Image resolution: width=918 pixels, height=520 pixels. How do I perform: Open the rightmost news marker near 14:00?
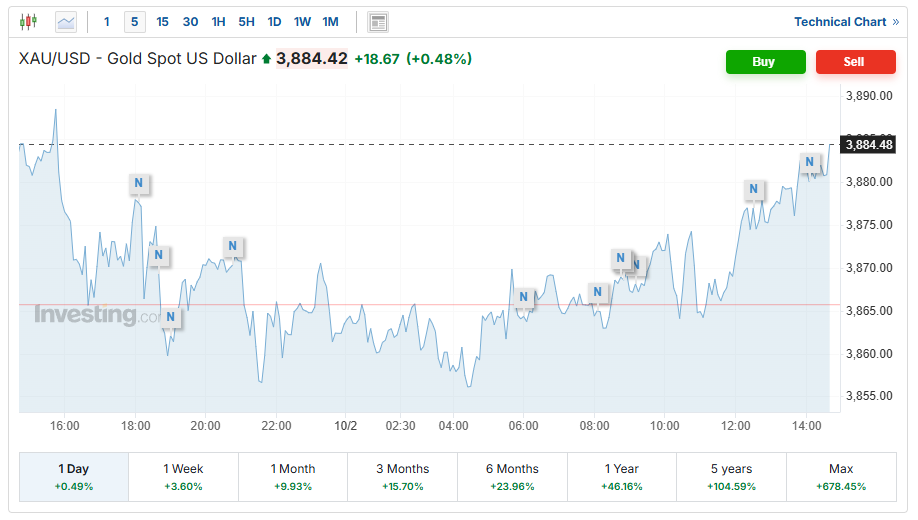(810, 162)
